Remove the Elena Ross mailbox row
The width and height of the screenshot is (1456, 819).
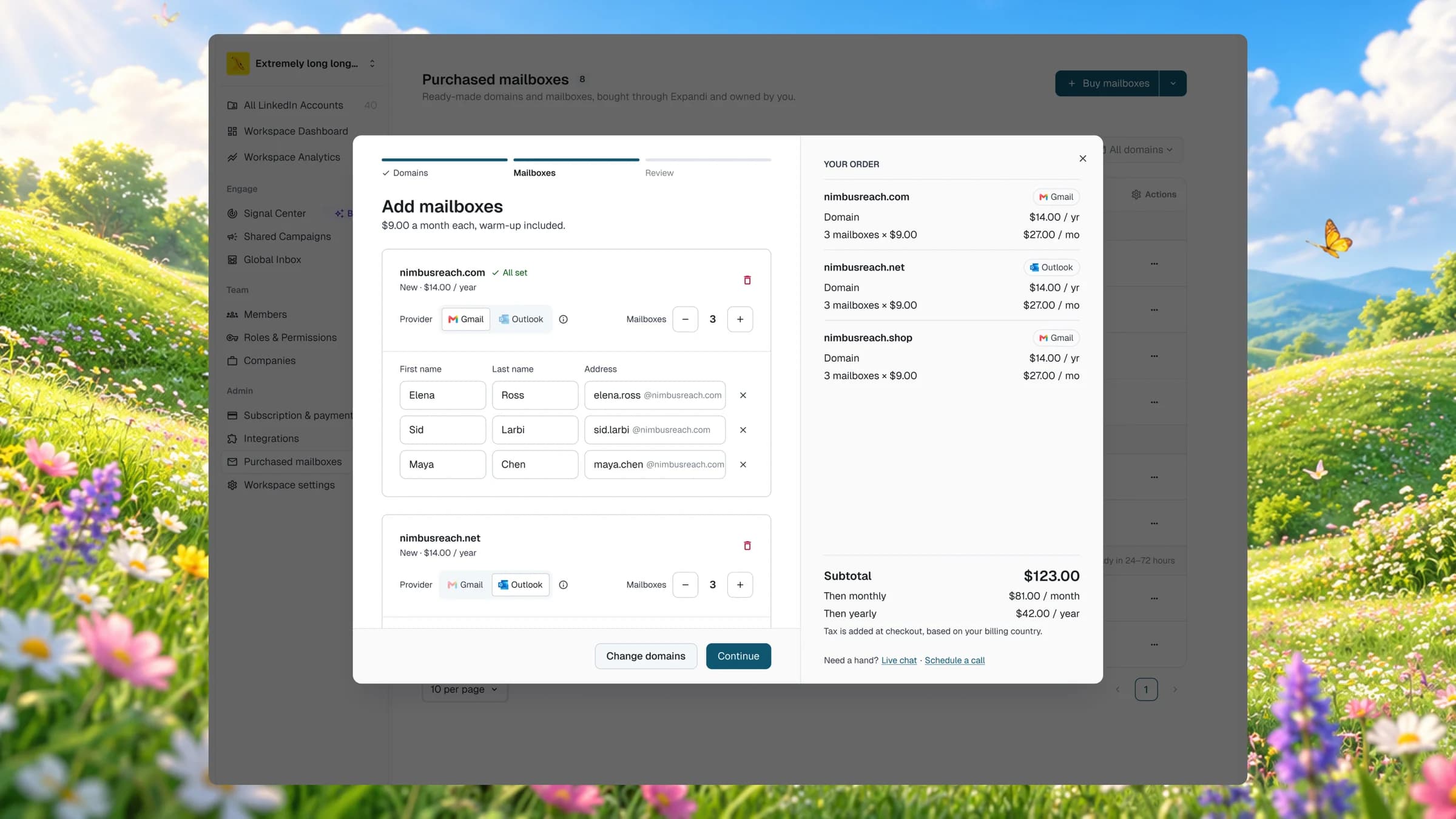(743, 395)
